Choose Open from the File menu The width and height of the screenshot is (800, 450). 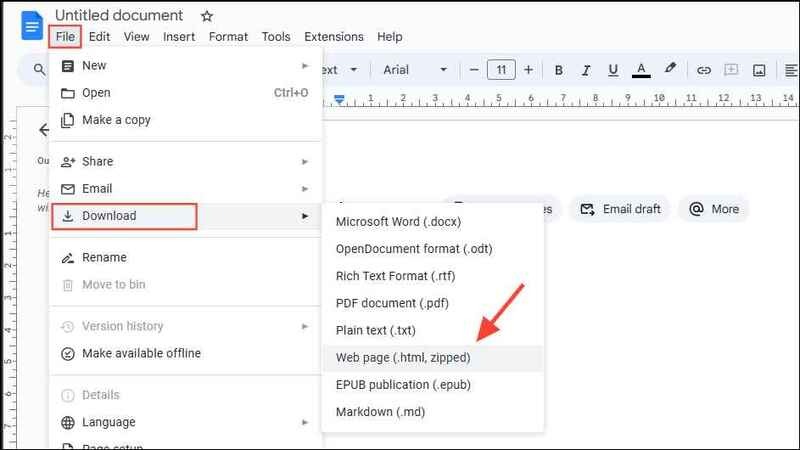click(186, 93)
